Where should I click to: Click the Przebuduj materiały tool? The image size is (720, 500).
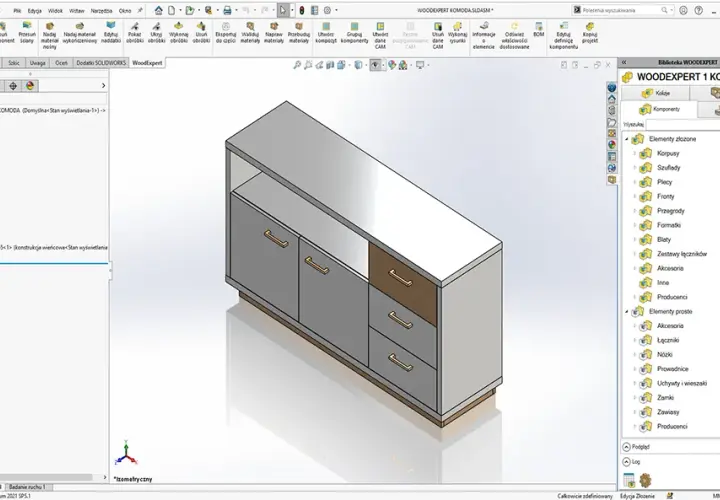(299, 32)
